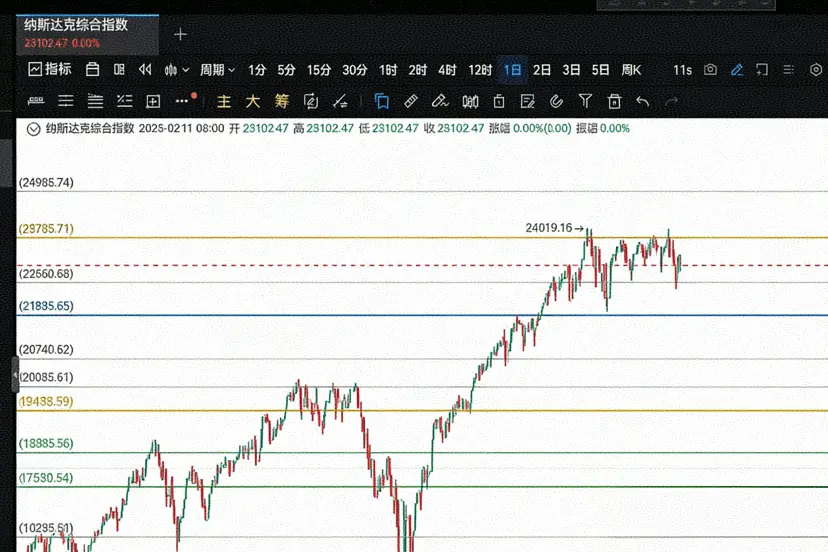Click the boxed plus drawing tool
This screenshot has height=552, width=828.
pyautogui.click(x=153, y=101)
